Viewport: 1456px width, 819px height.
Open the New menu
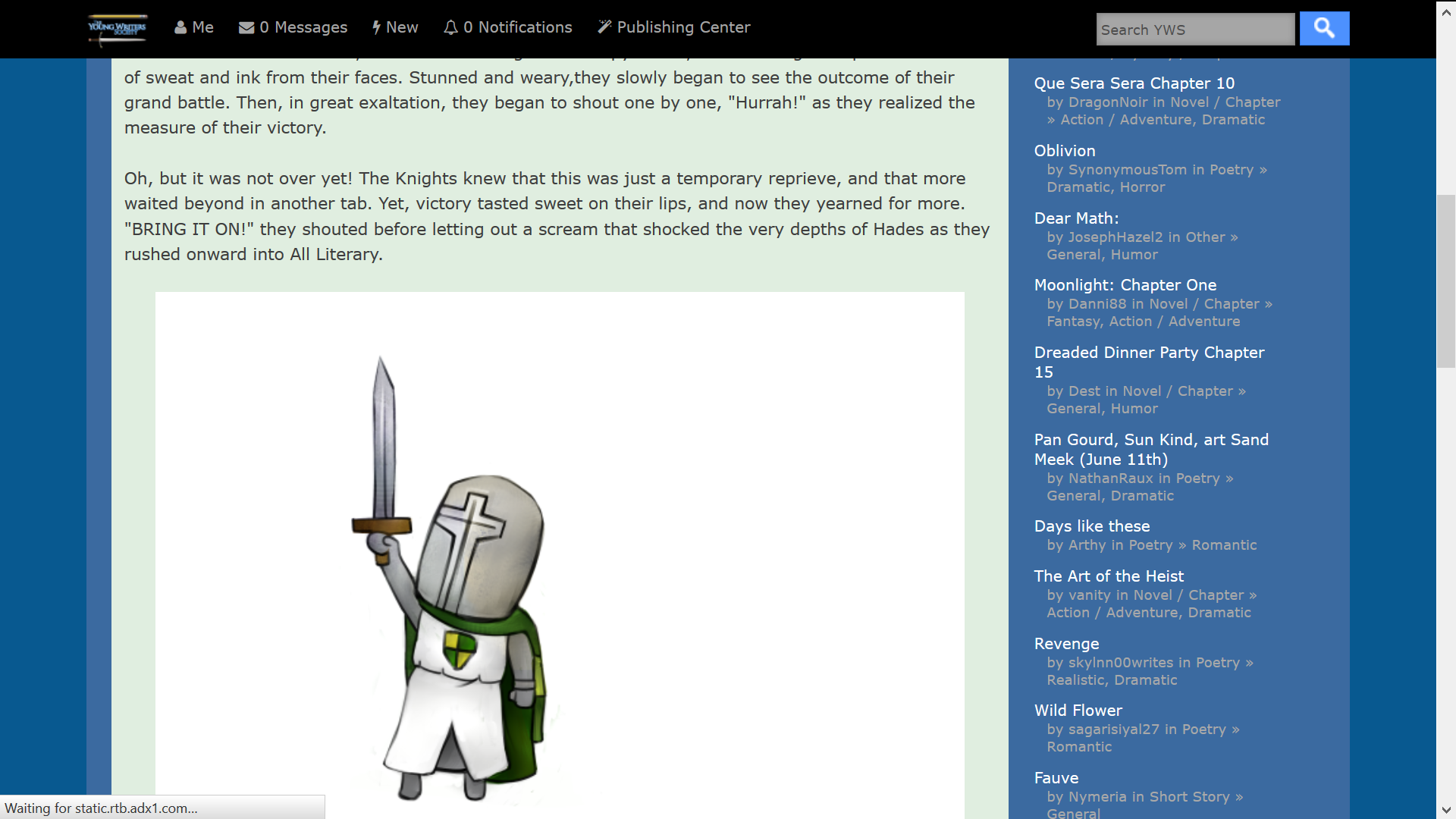(395, 27)
